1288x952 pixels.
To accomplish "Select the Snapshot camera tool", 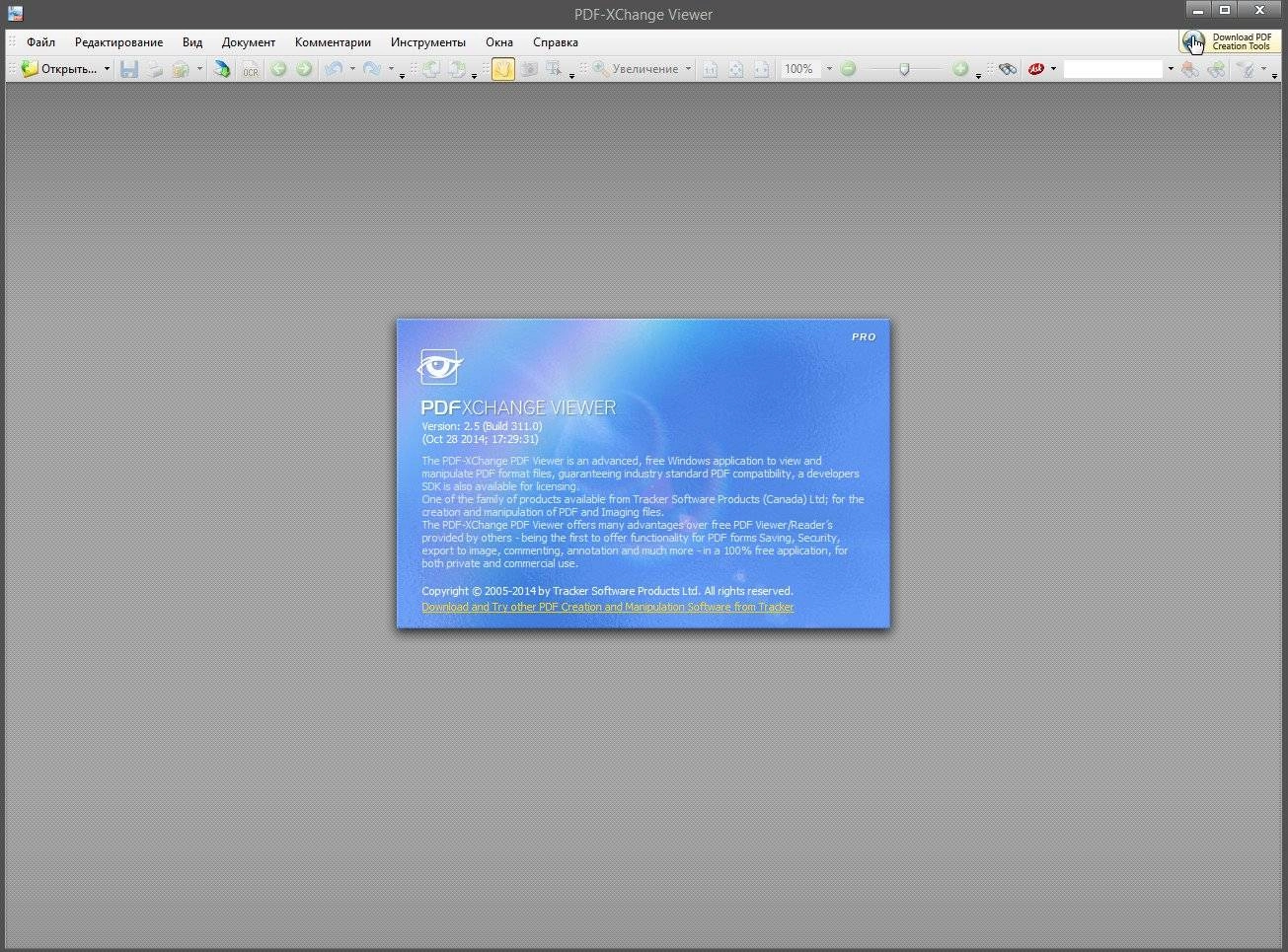I will pos(529,69).
